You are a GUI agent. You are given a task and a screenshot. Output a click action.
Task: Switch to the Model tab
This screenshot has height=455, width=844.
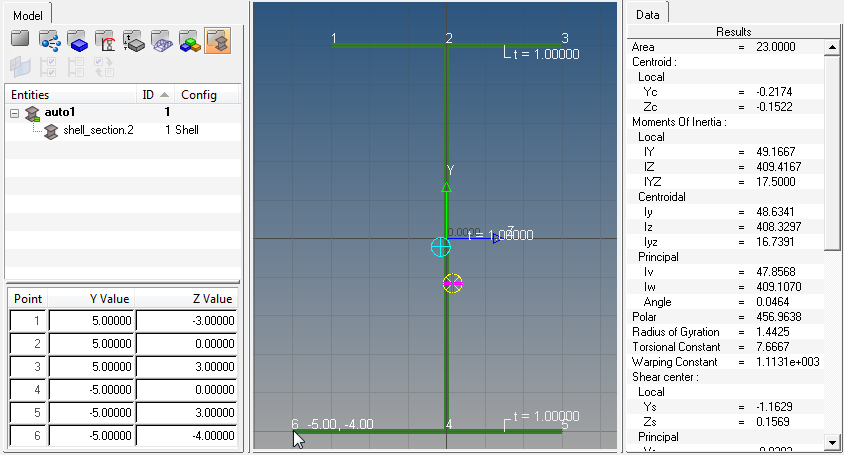pos(27,15)
